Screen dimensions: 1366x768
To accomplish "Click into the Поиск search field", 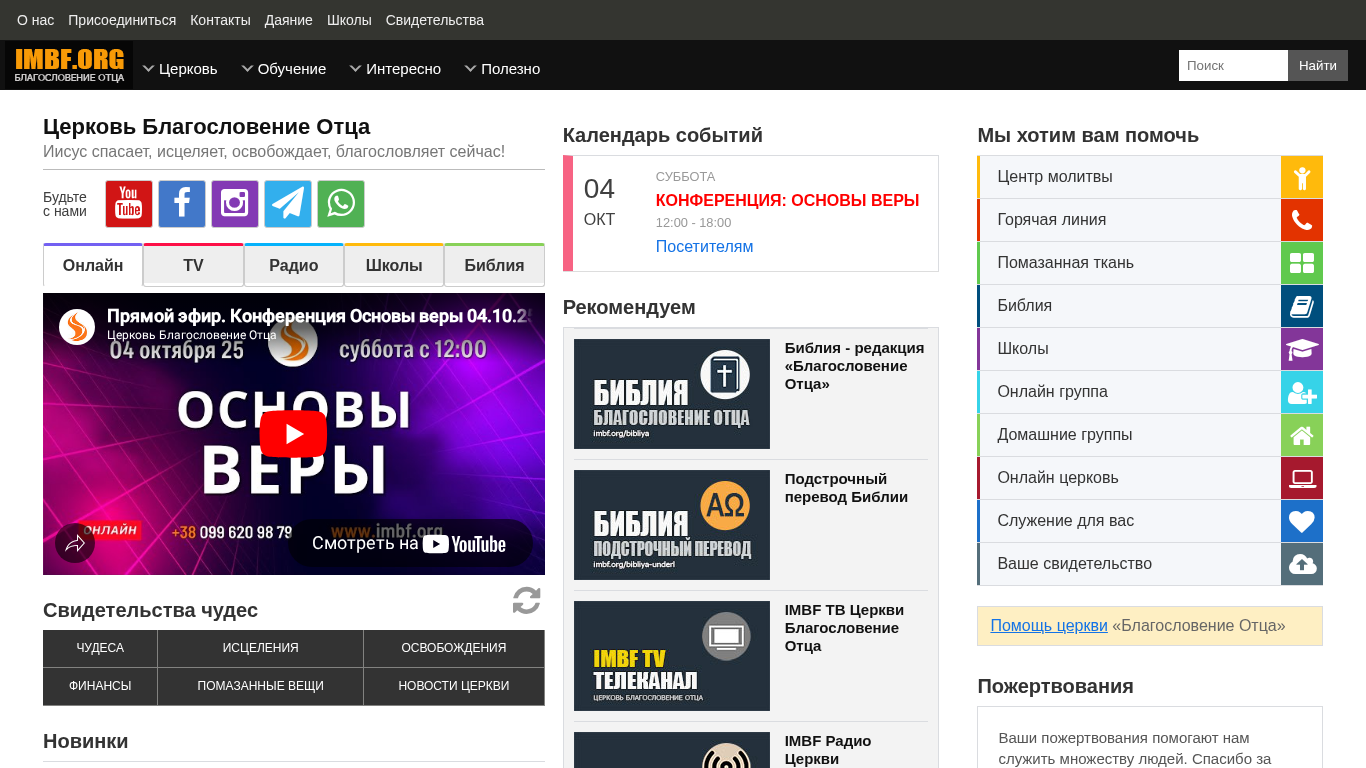I will tap(1233, 65).
